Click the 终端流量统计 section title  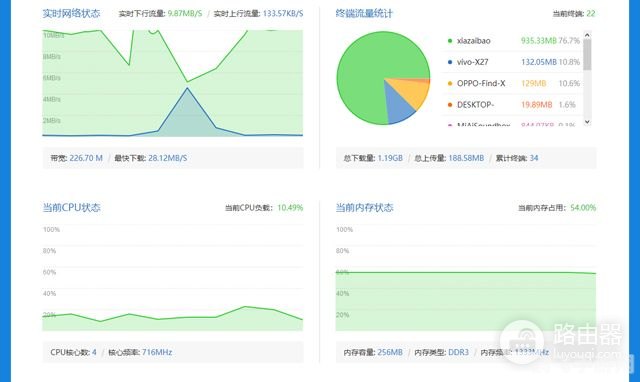pos(364,13)
